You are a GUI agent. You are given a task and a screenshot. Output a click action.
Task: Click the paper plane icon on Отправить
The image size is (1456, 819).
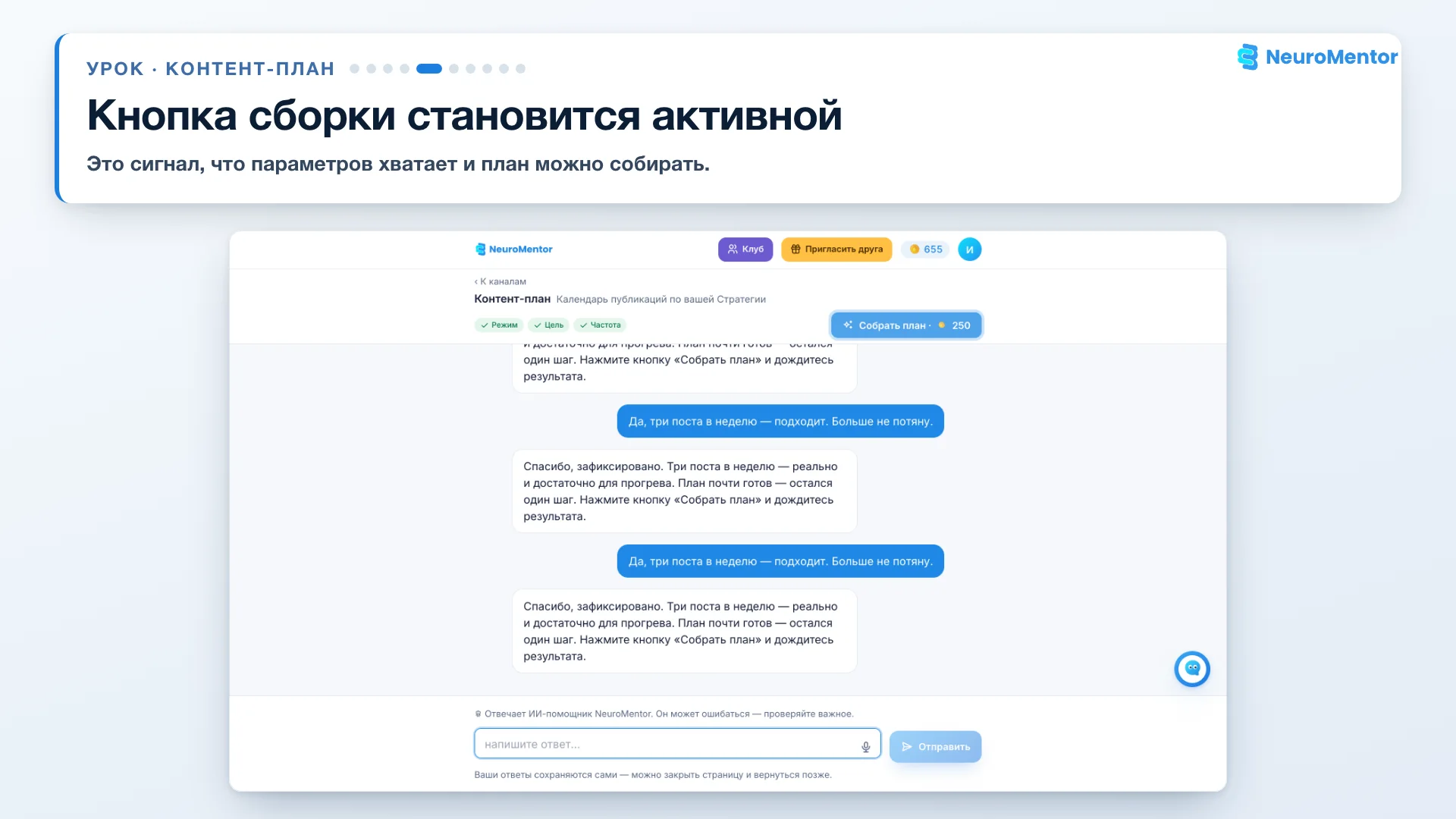907,747
